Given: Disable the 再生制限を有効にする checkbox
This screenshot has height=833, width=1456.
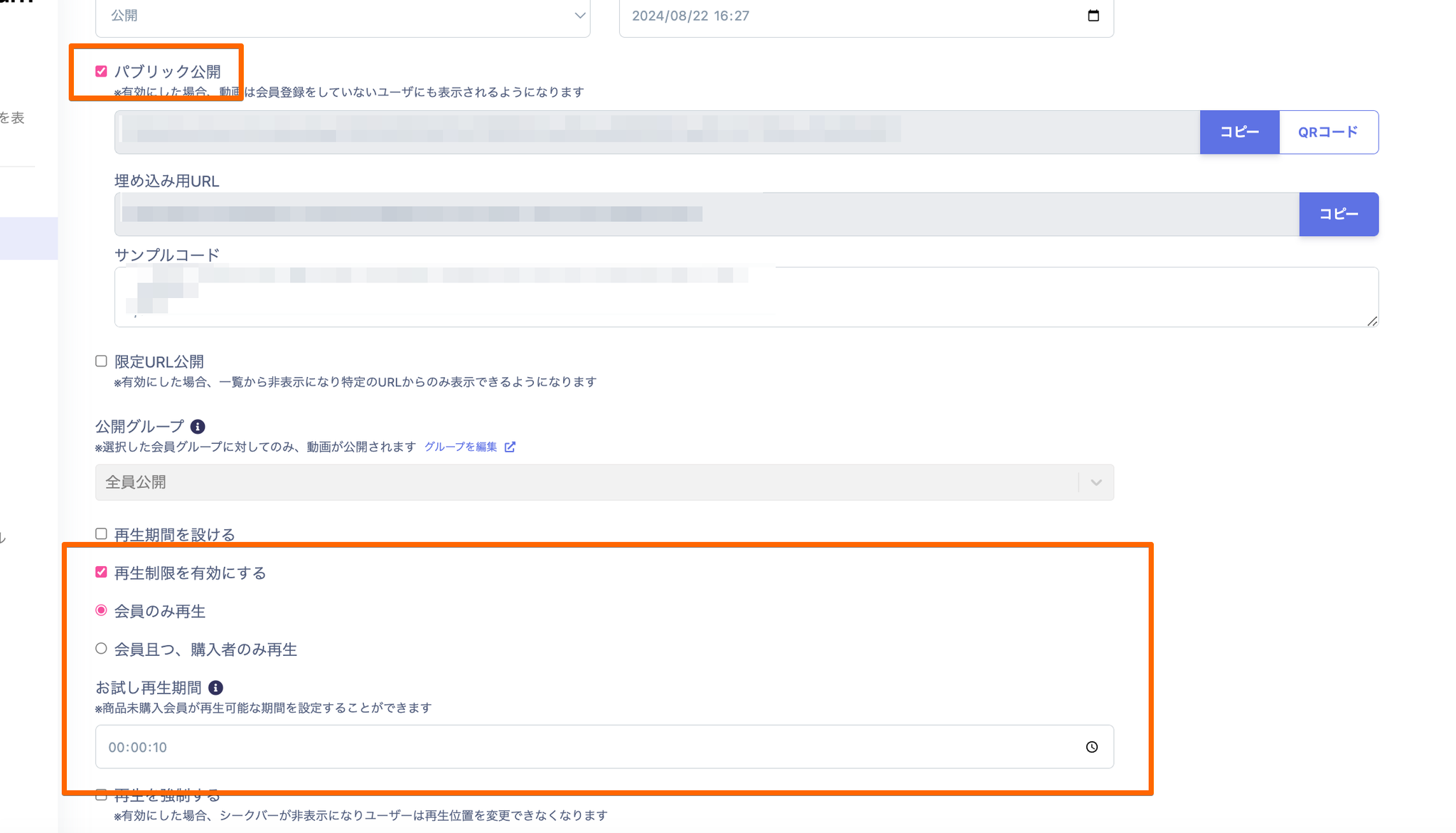Looking at the screenshot, I should click(101, 573).
